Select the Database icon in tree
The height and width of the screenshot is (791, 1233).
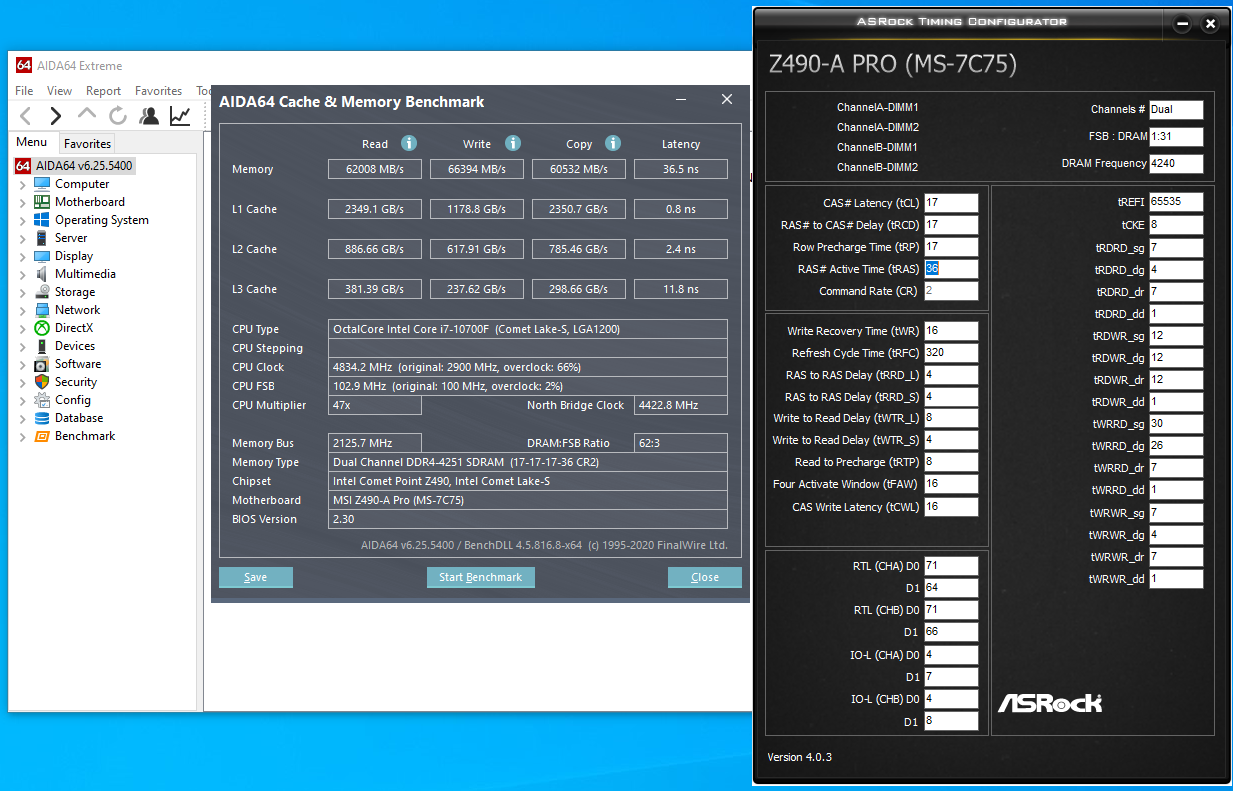[x=42, y=418]
